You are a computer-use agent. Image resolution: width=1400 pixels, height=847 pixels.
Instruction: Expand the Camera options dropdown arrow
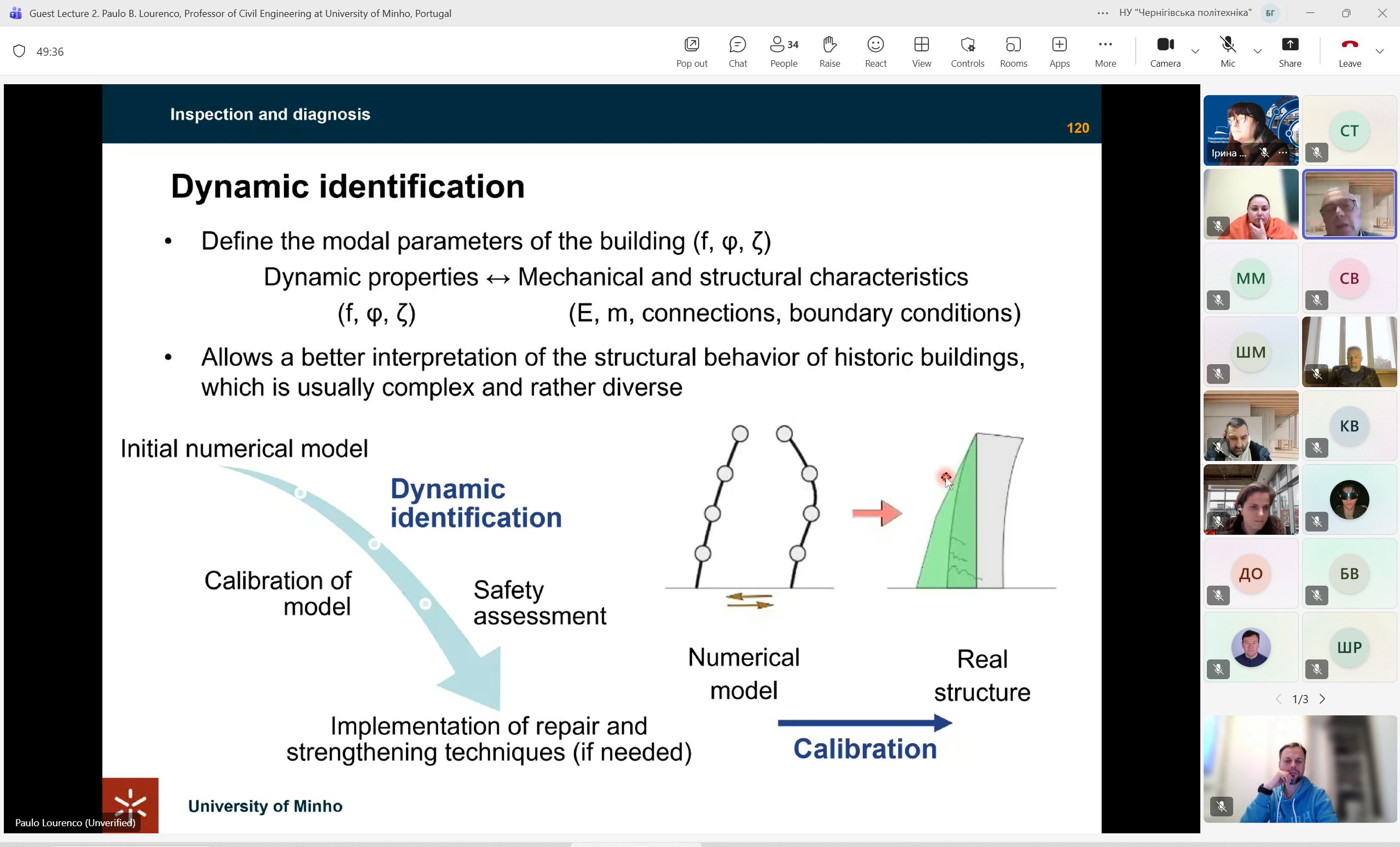click(1195, 52)
